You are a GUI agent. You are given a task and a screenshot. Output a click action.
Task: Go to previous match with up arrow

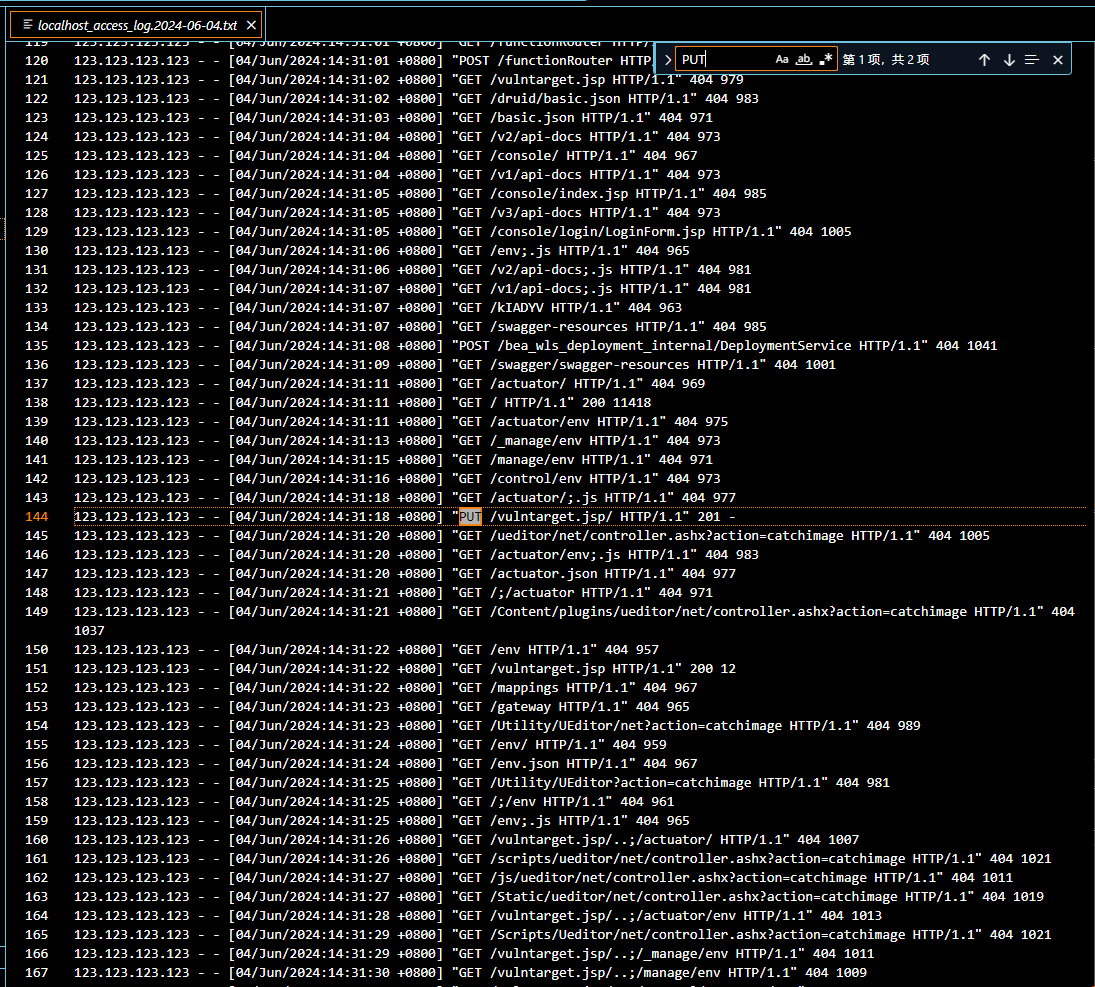pyautogui.click(x=984, y=60)
